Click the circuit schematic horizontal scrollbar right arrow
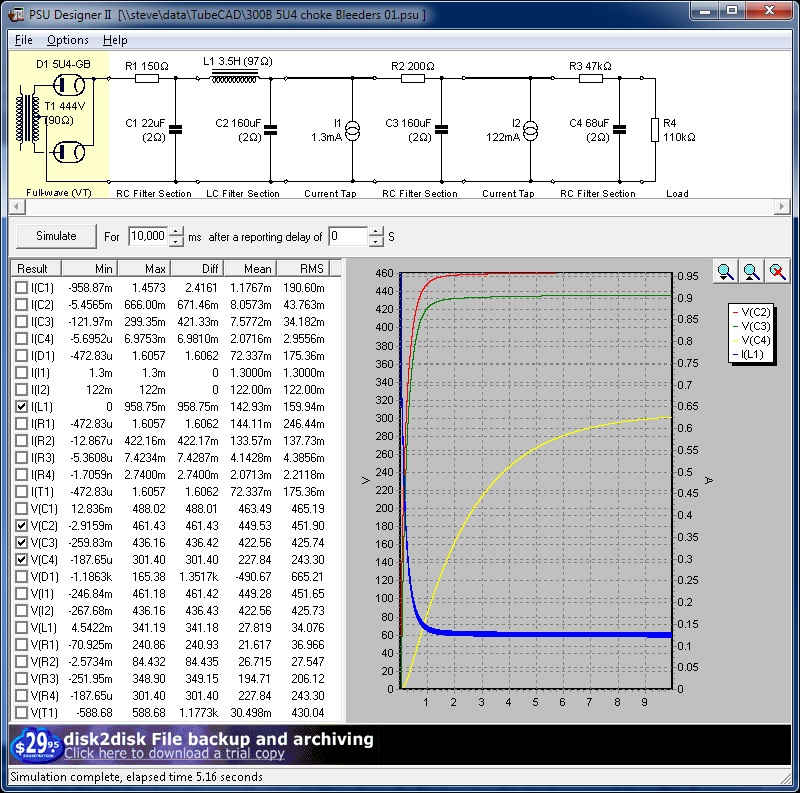The width and height of the screenshot is (800, 793). 782,207
